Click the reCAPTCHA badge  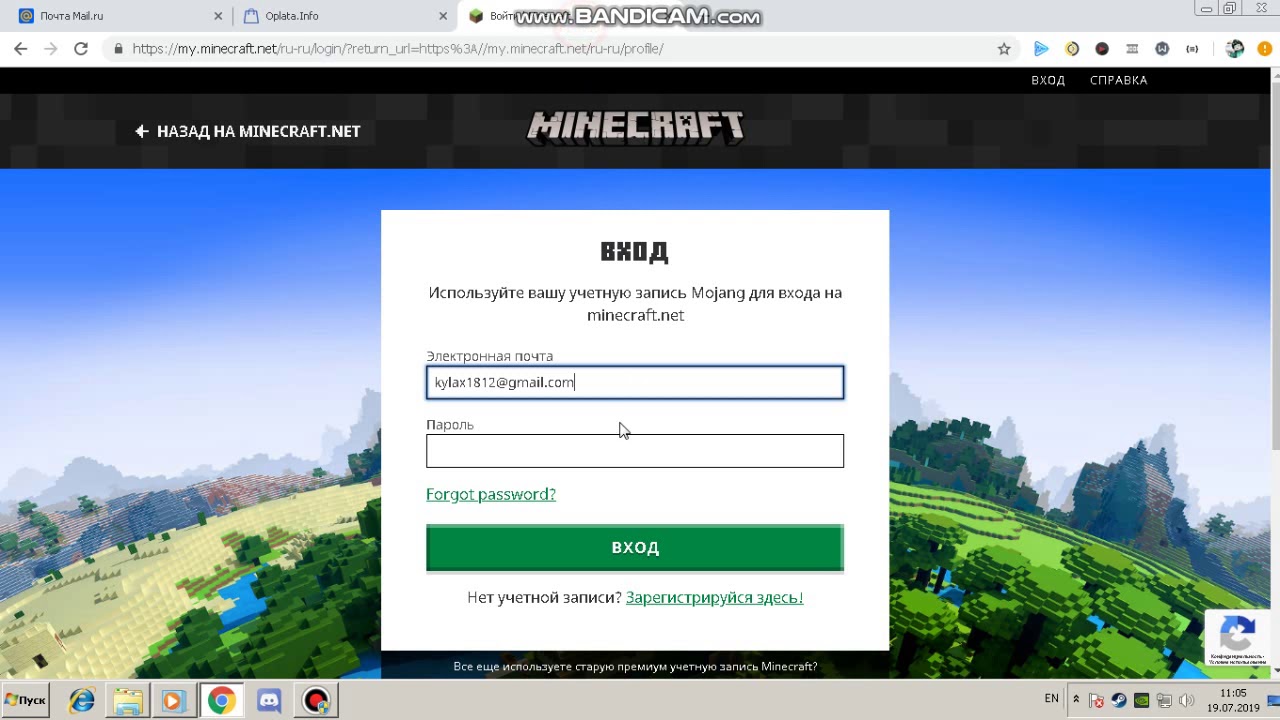[1238, 638]
